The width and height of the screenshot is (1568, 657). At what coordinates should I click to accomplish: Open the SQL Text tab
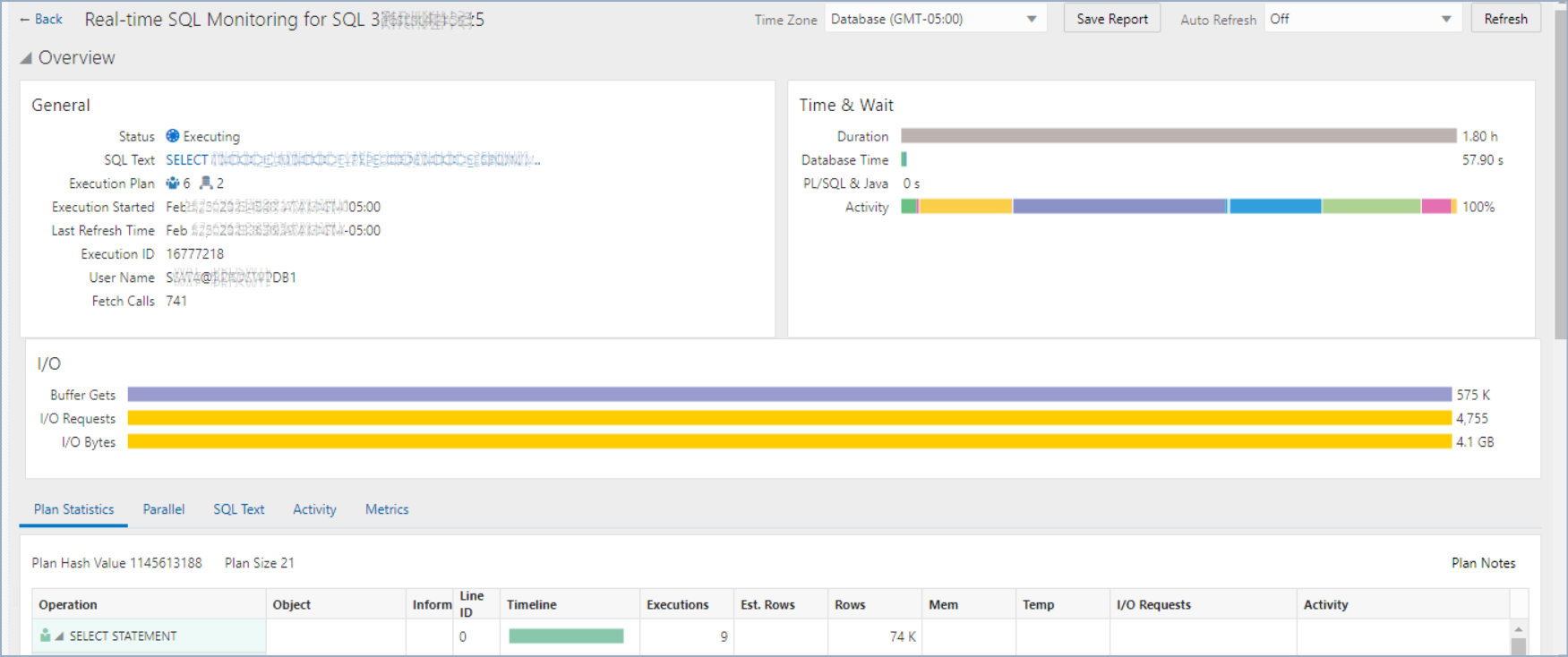[238, 509]
